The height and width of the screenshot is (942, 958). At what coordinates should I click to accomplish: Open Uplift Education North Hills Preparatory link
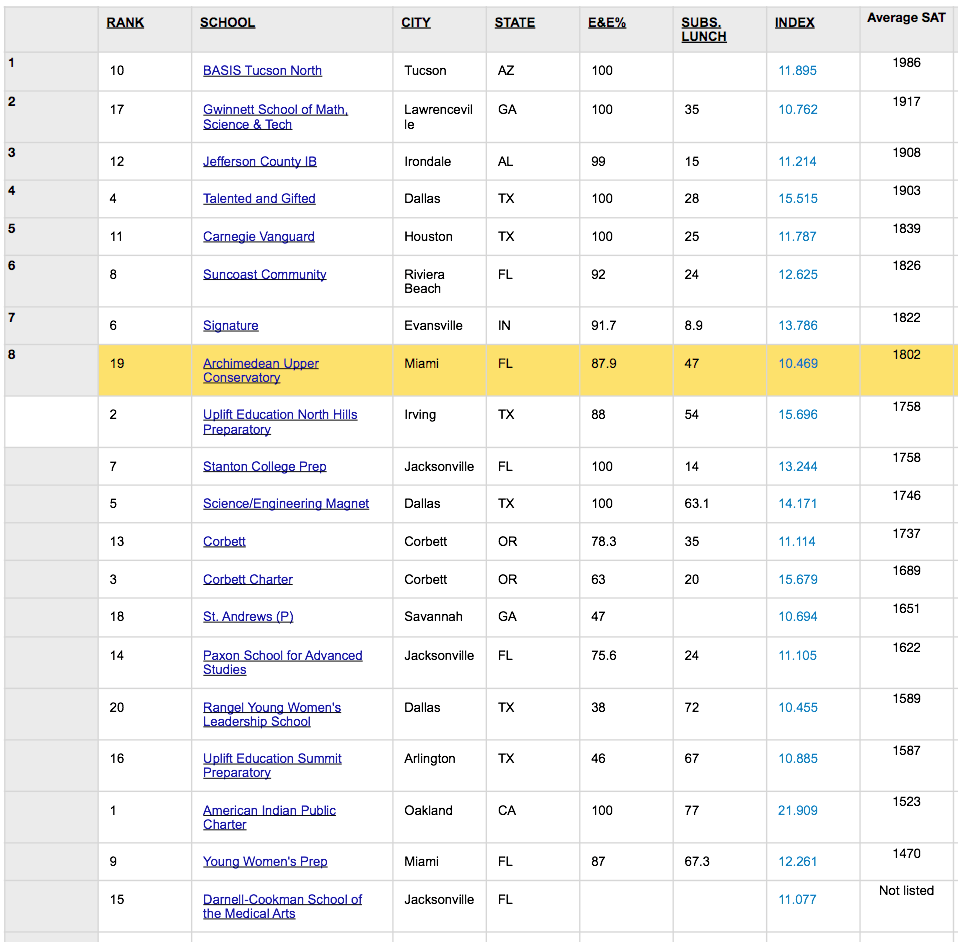coord(280,422)
